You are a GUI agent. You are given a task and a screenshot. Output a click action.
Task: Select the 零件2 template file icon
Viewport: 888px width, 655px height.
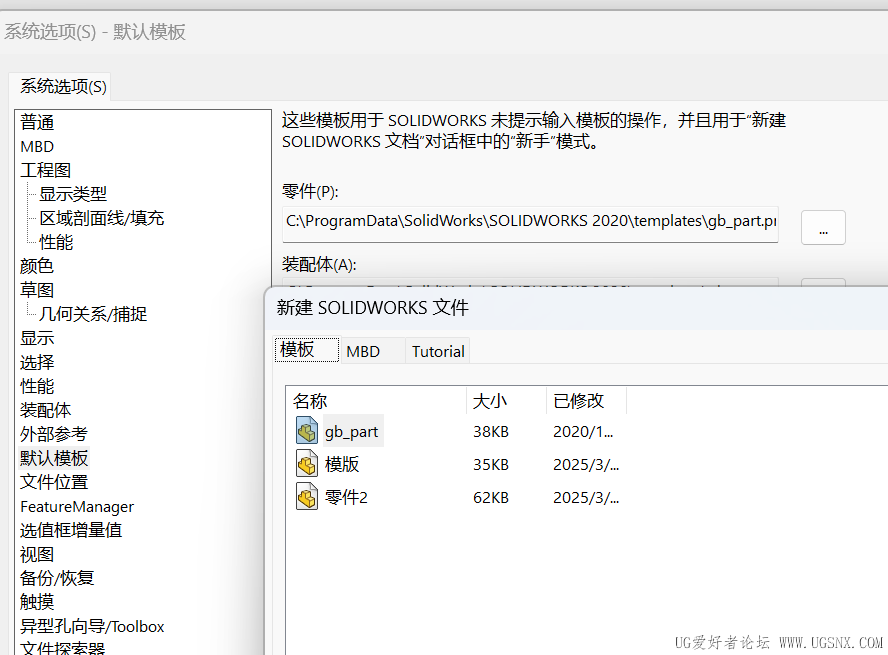tap(307, 497)
